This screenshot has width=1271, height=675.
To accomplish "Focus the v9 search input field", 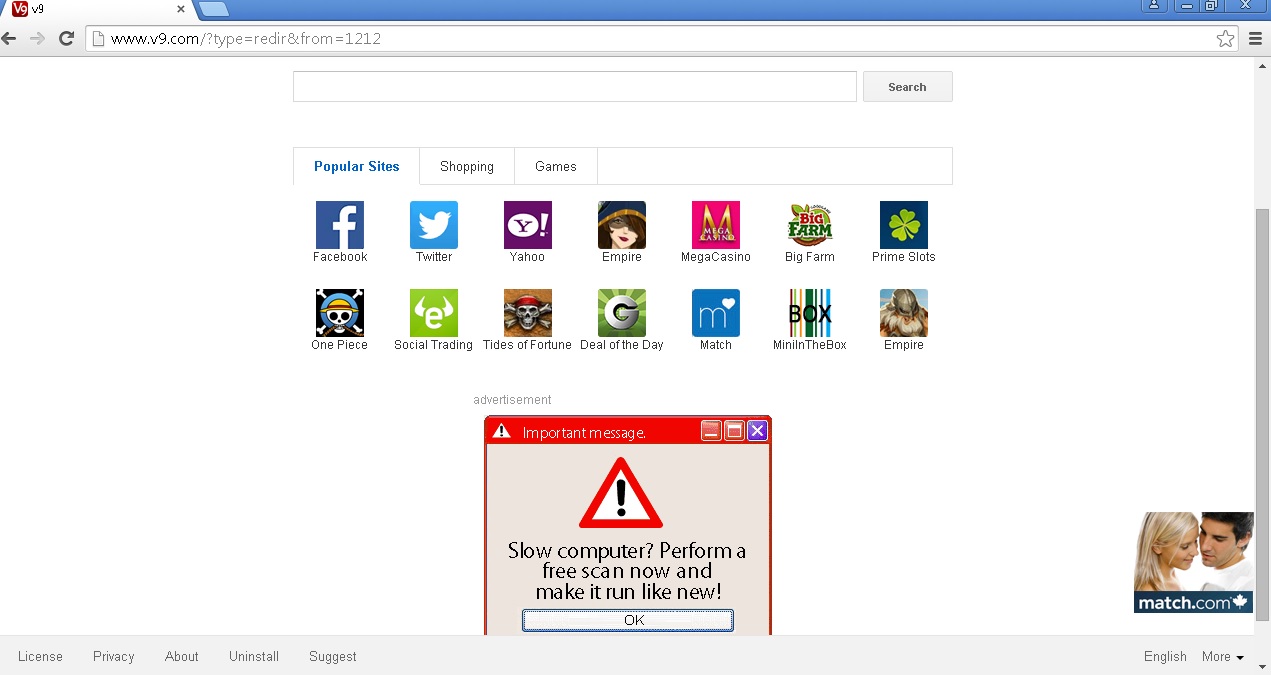I will (575, 87).
